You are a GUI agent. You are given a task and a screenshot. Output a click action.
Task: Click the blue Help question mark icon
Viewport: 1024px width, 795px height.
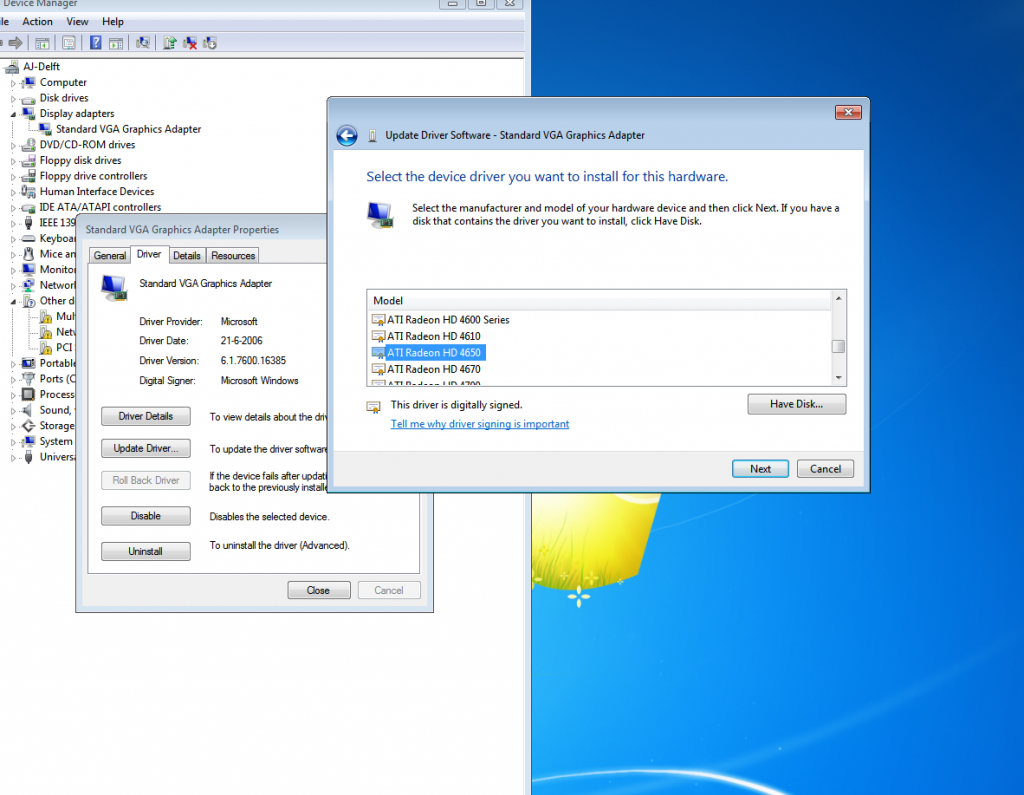95,43
